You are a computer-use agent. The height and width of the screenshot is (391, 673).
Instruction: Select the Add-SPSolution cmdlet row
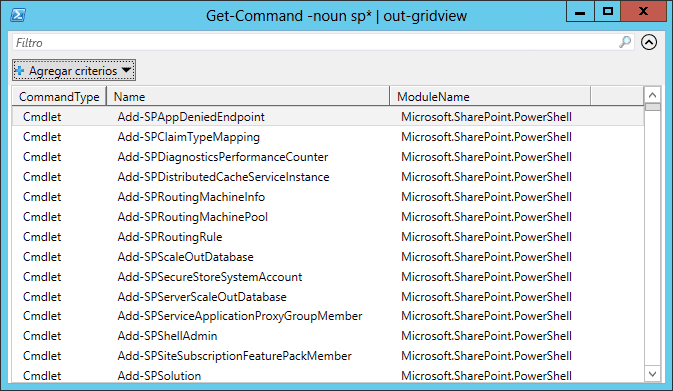328,376
